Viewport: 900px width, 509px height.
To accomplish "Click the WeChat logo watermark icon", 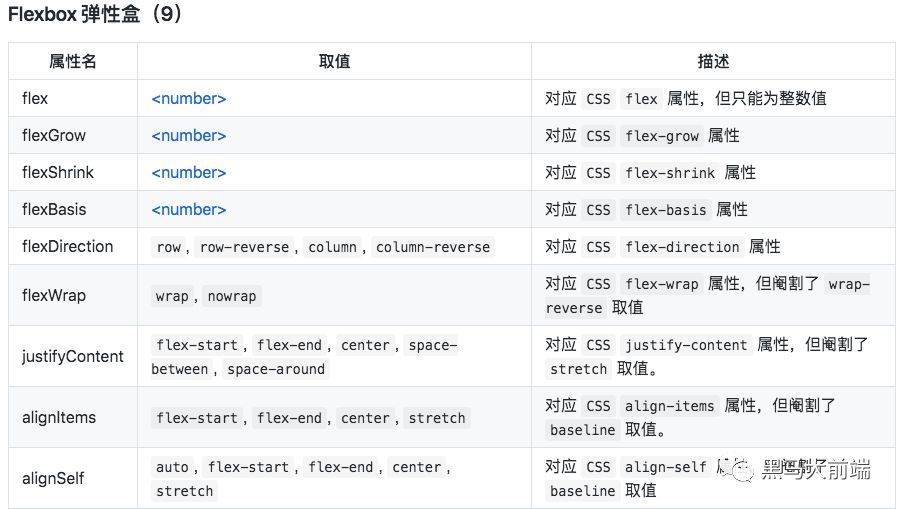I will [x=741, y=468].
